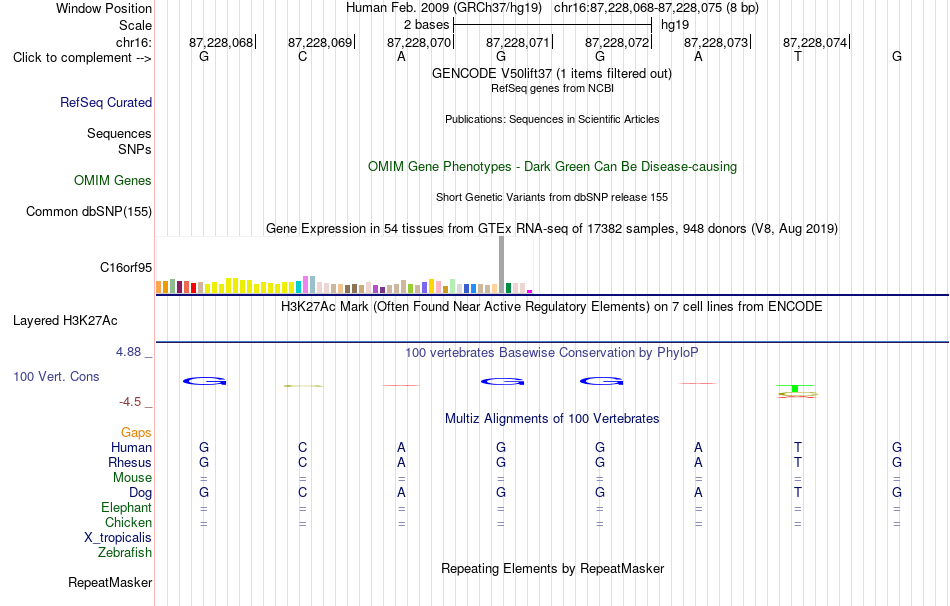Click the RepeatMasker track label
Image resolution: width=950 pixels, height=606 pixels.
(x=110, y=582)
